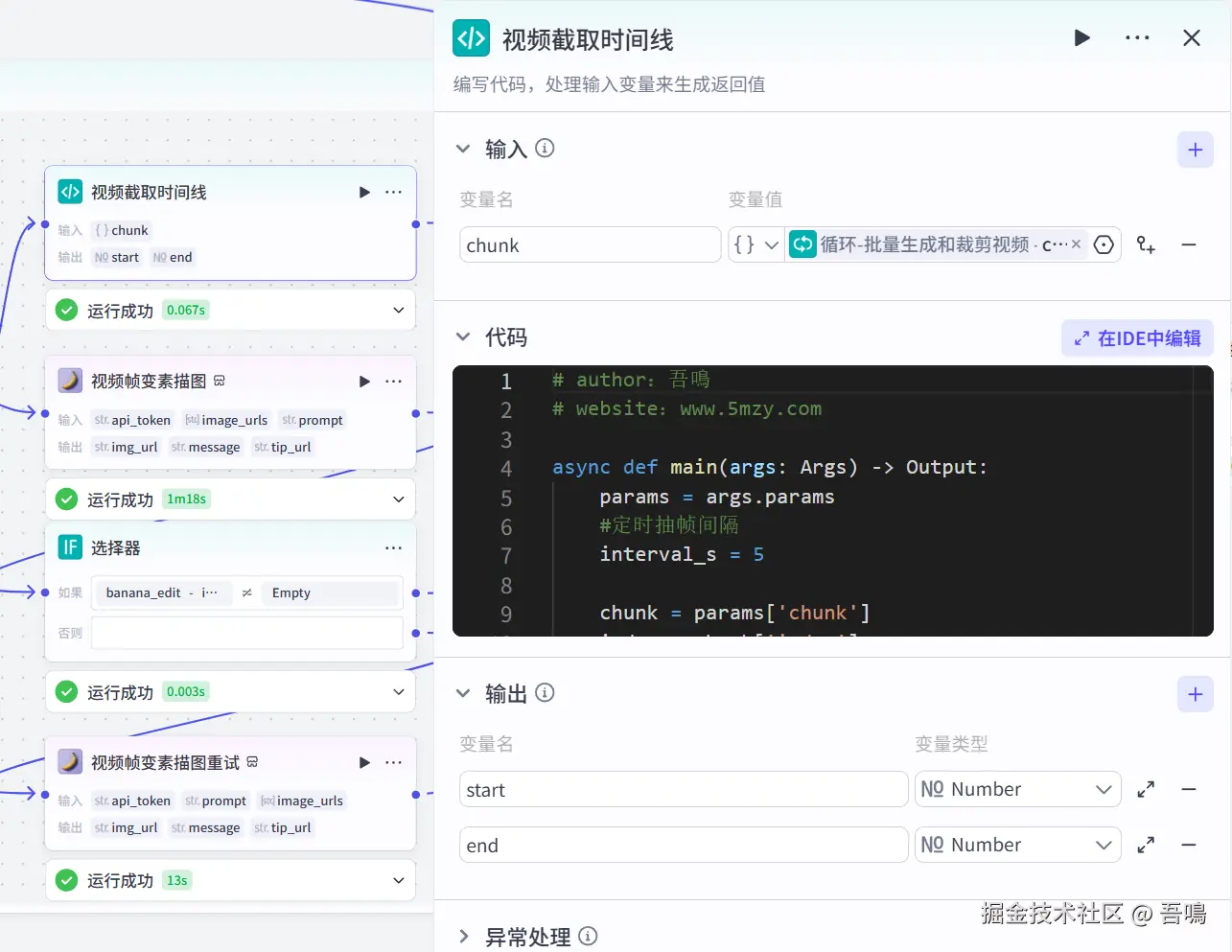
Task: Click the banana icon of 视频帧变素描图重试
Action: (70, 762)
